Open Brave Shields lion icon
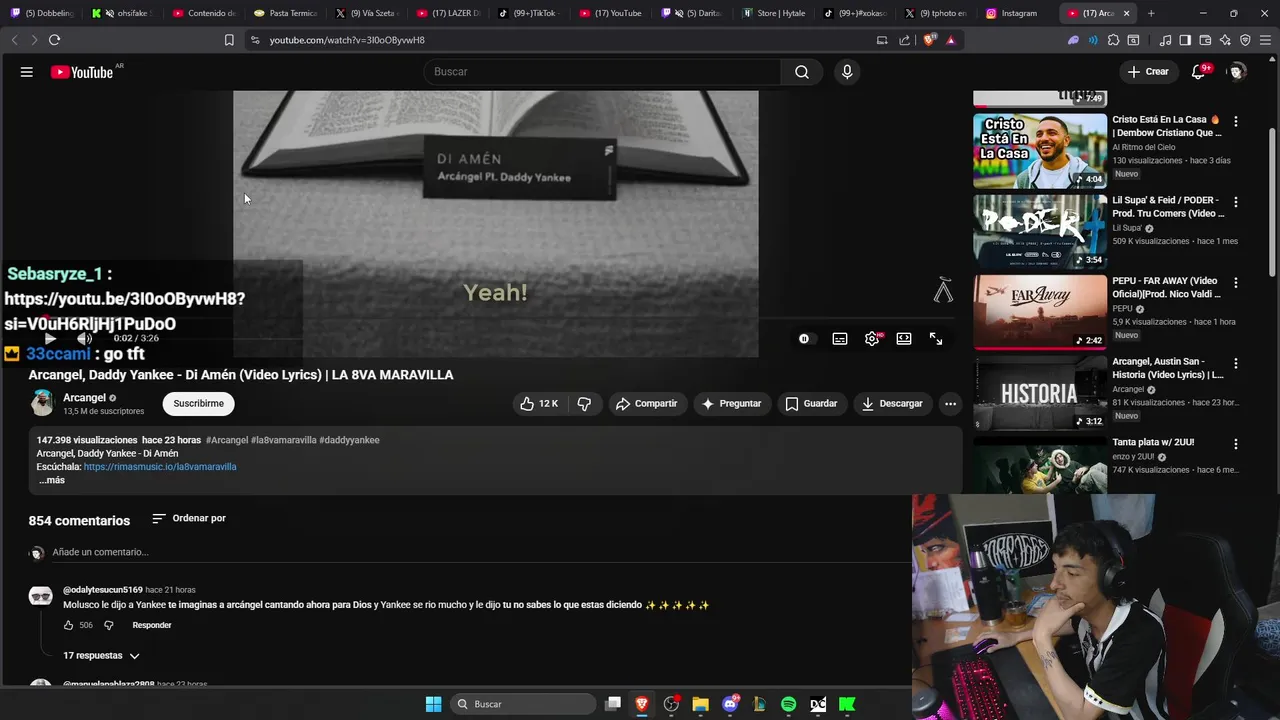This screenshot has height=720, width=1280. tap(929, 40)
